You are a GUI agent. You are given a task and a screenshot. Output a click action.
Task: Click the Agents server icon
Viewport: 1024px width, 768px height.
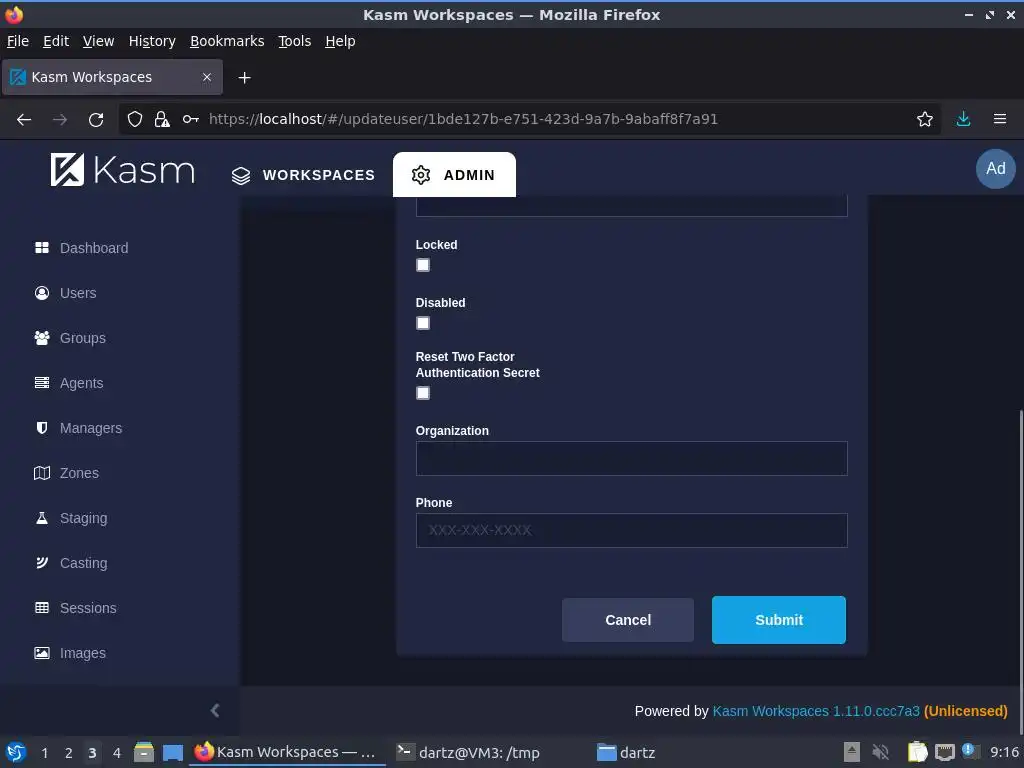(42, 383)
